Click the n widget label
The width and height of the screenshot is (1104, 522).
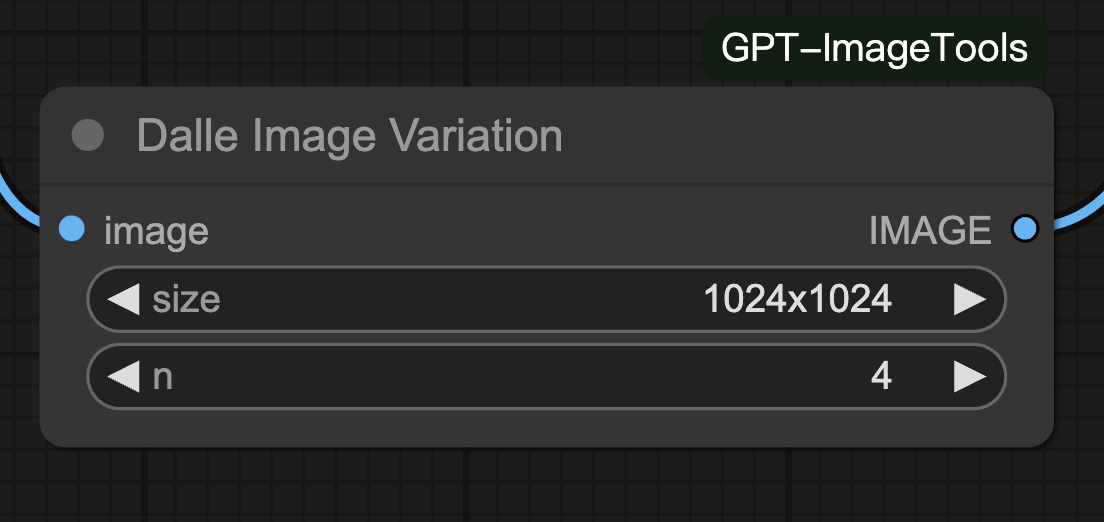(163, 378)
